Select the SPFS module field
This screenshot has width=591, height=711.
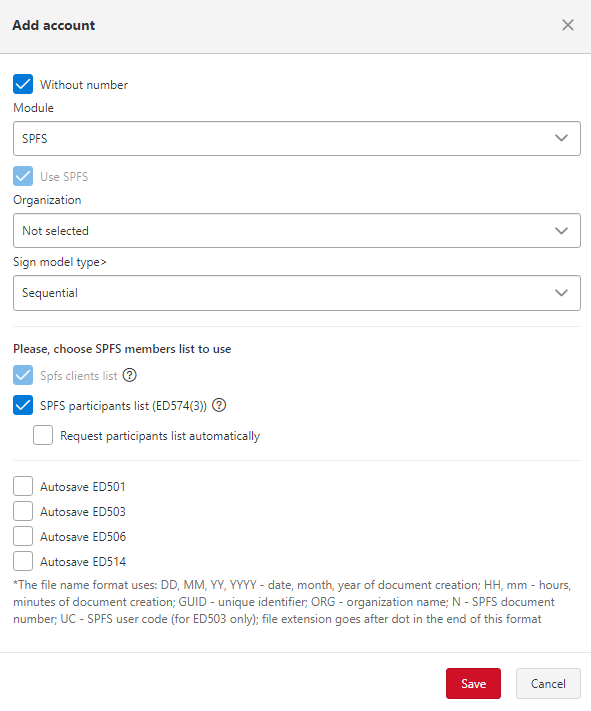pyautogui.click(x=297, y=138)
